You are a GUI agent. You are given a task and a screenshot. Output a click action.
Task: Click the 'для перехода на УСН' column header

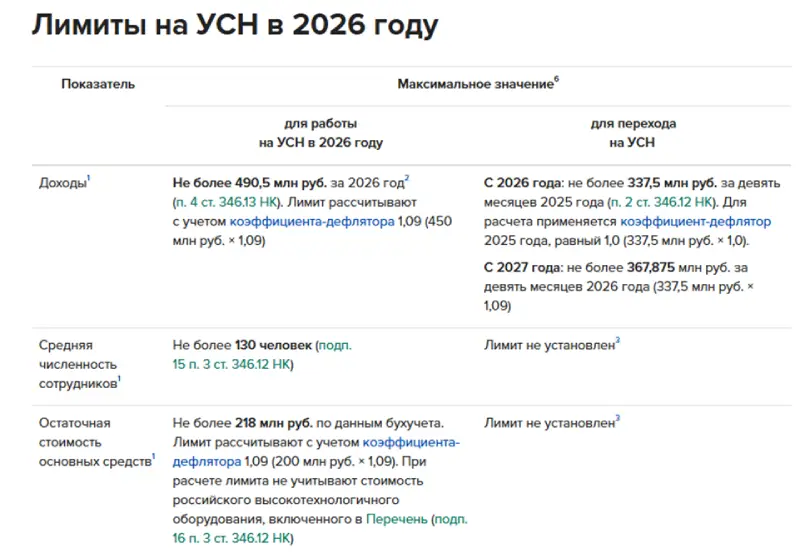(633, 133)
